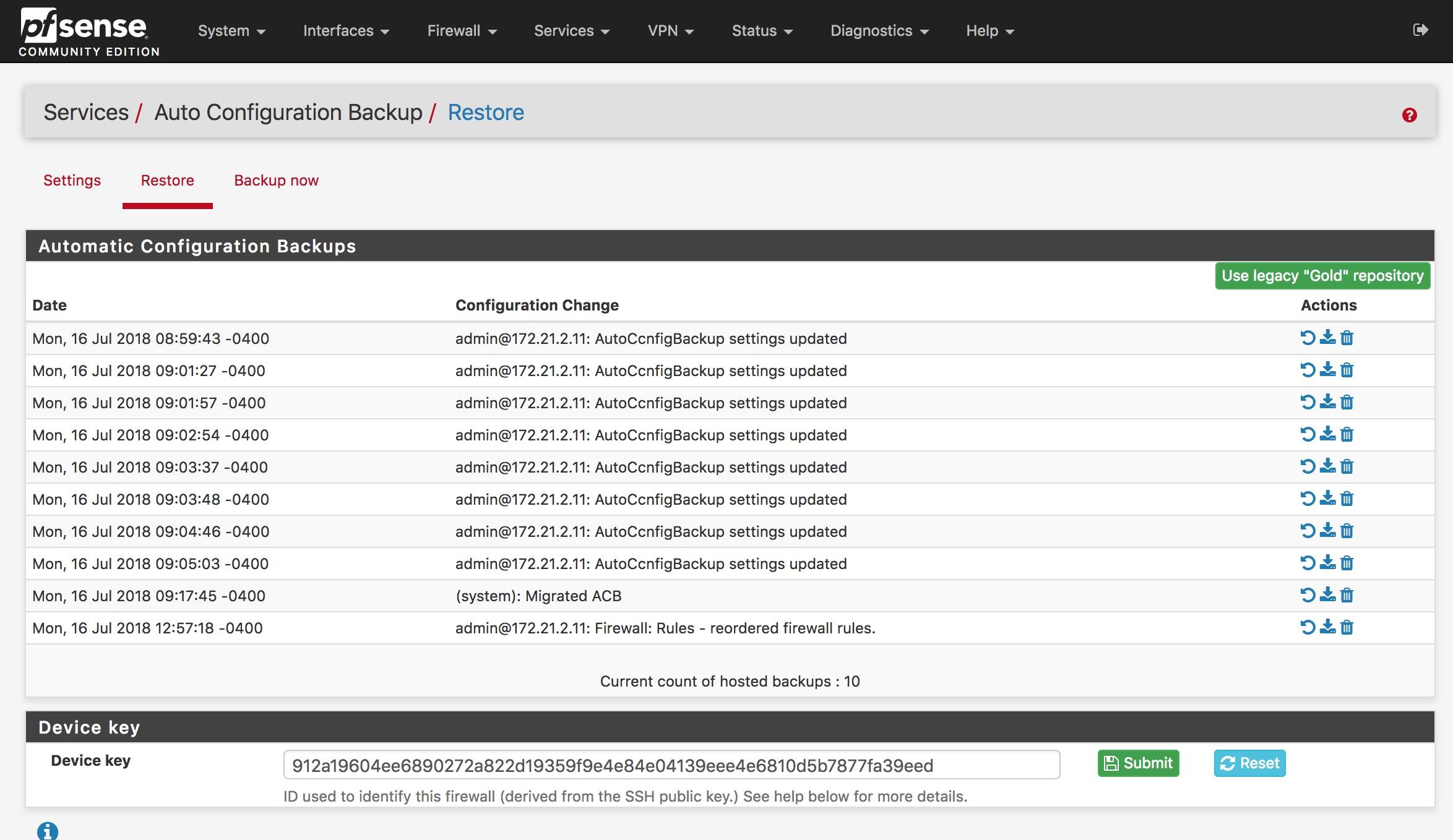Click delete icon for 09:03:48 backup entry
This screenshot has width=1453, height=840.
pyautogui.click(x=1346, y=498)
